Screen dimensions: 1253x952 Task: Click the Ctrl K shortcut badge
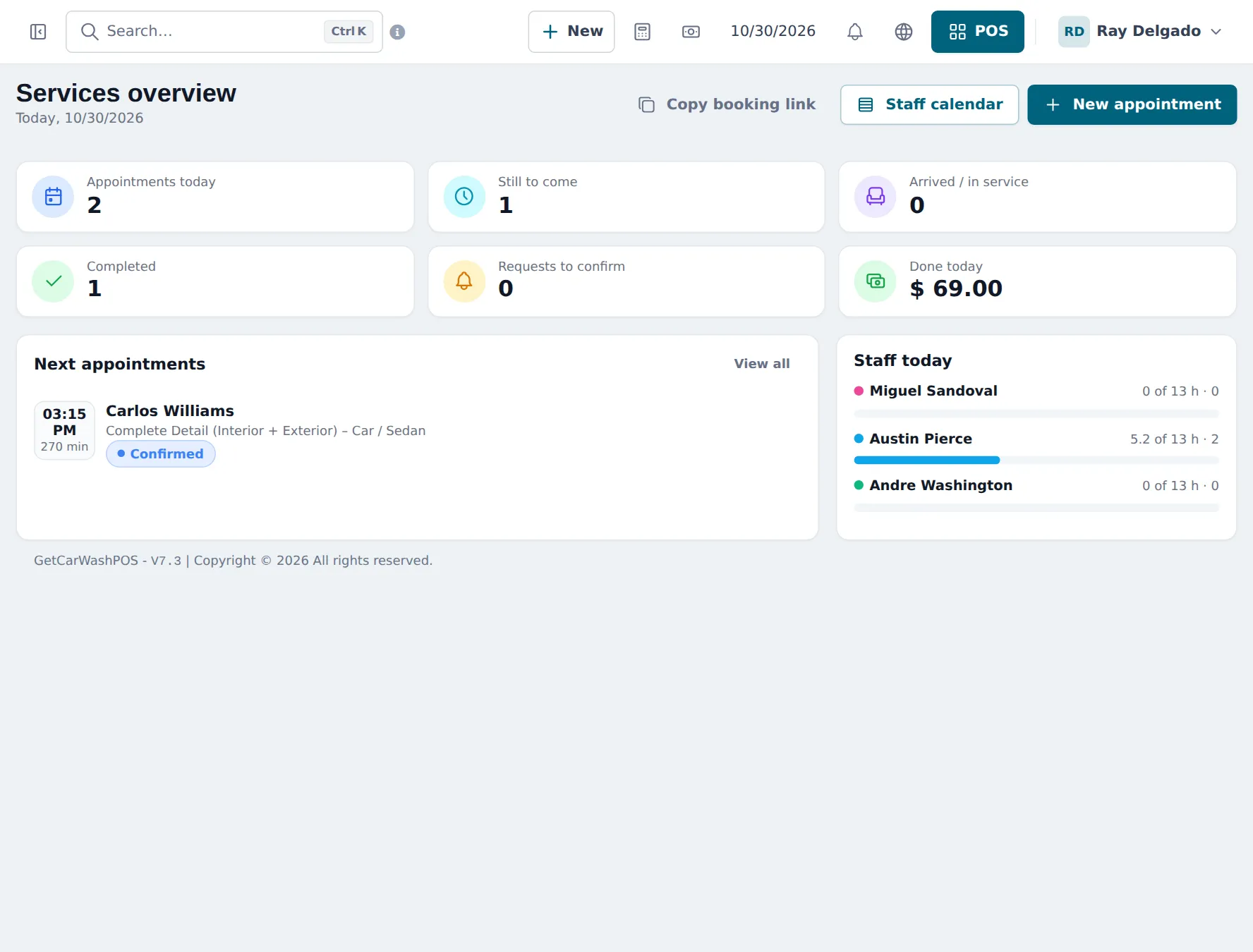pyautogui.click(x=349, y=32)
